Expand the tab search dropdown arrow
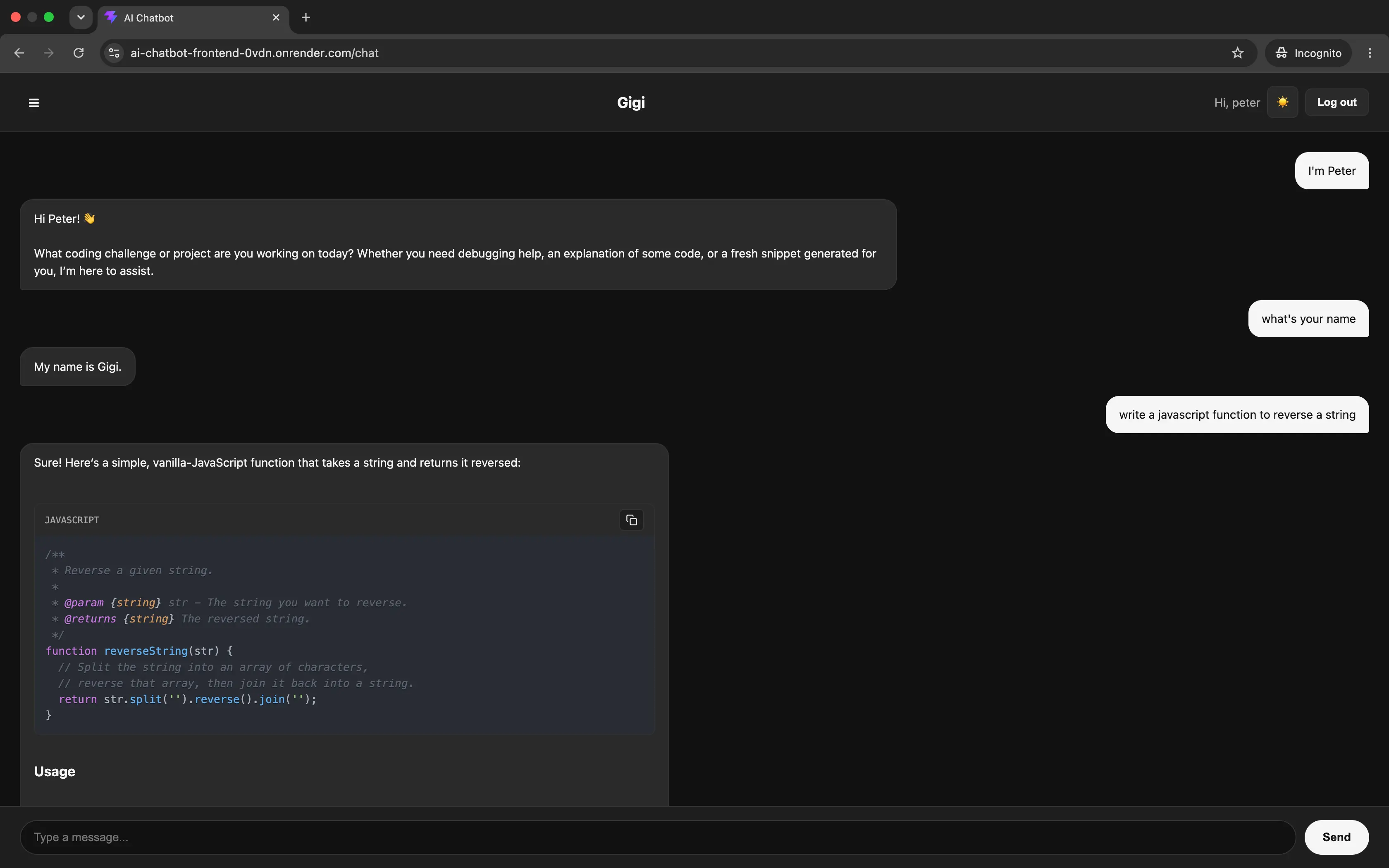 coord(81,17)
